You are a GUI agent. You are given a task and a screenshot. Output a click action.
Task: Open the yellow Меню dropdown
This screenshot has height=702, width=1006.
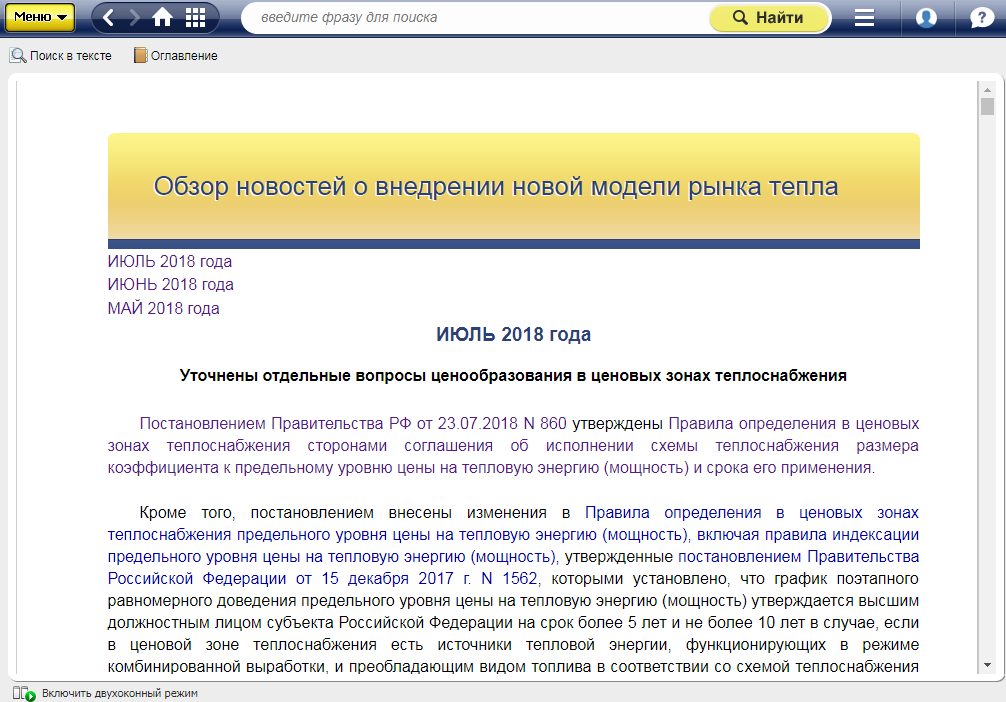point(39,17)
